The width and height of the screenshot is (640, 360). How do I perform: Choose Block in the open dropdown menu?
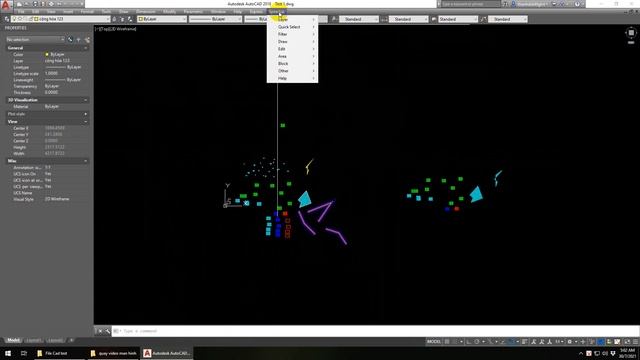tap(292, 64)
